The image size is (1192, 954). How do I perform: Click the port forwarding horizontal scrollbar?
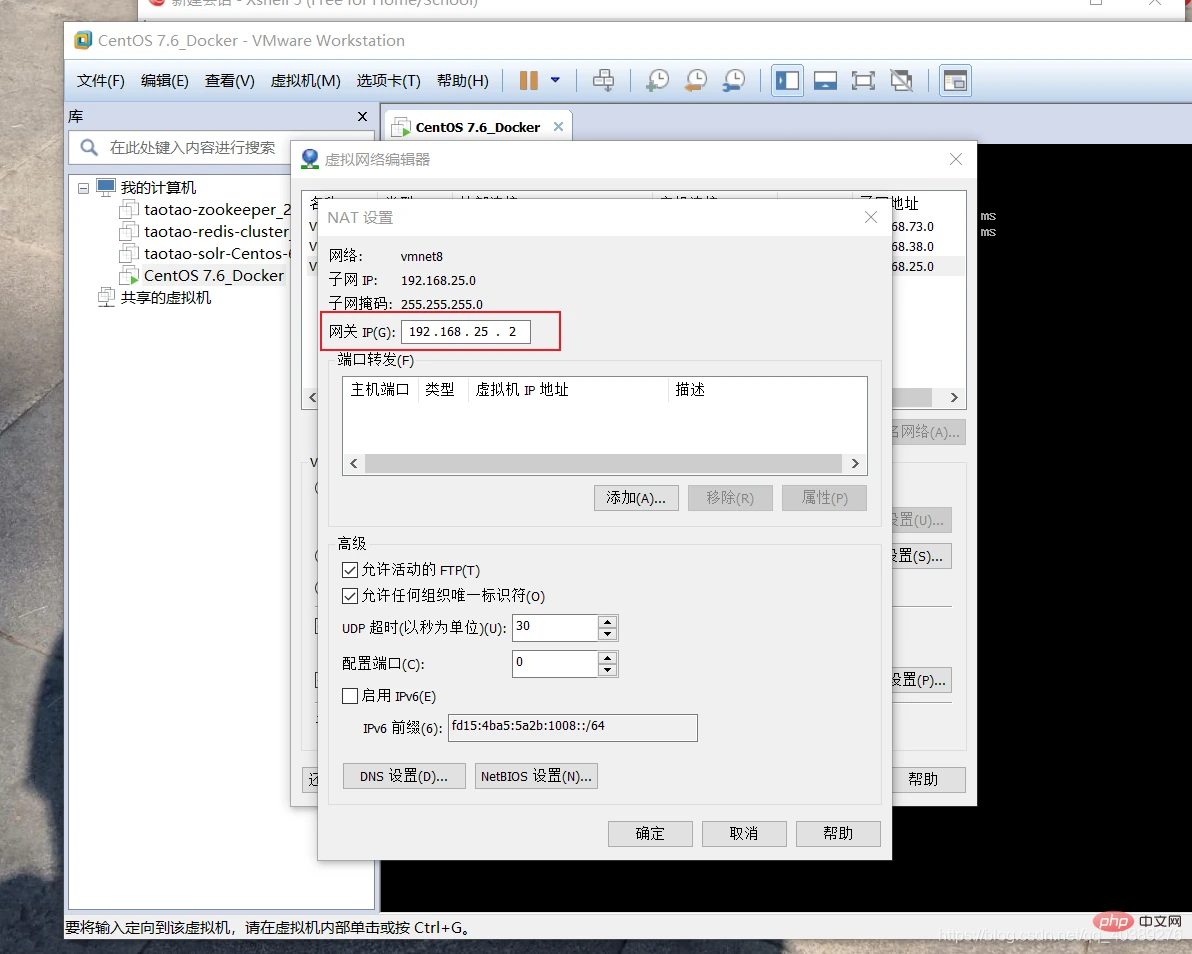click(604, 464)
